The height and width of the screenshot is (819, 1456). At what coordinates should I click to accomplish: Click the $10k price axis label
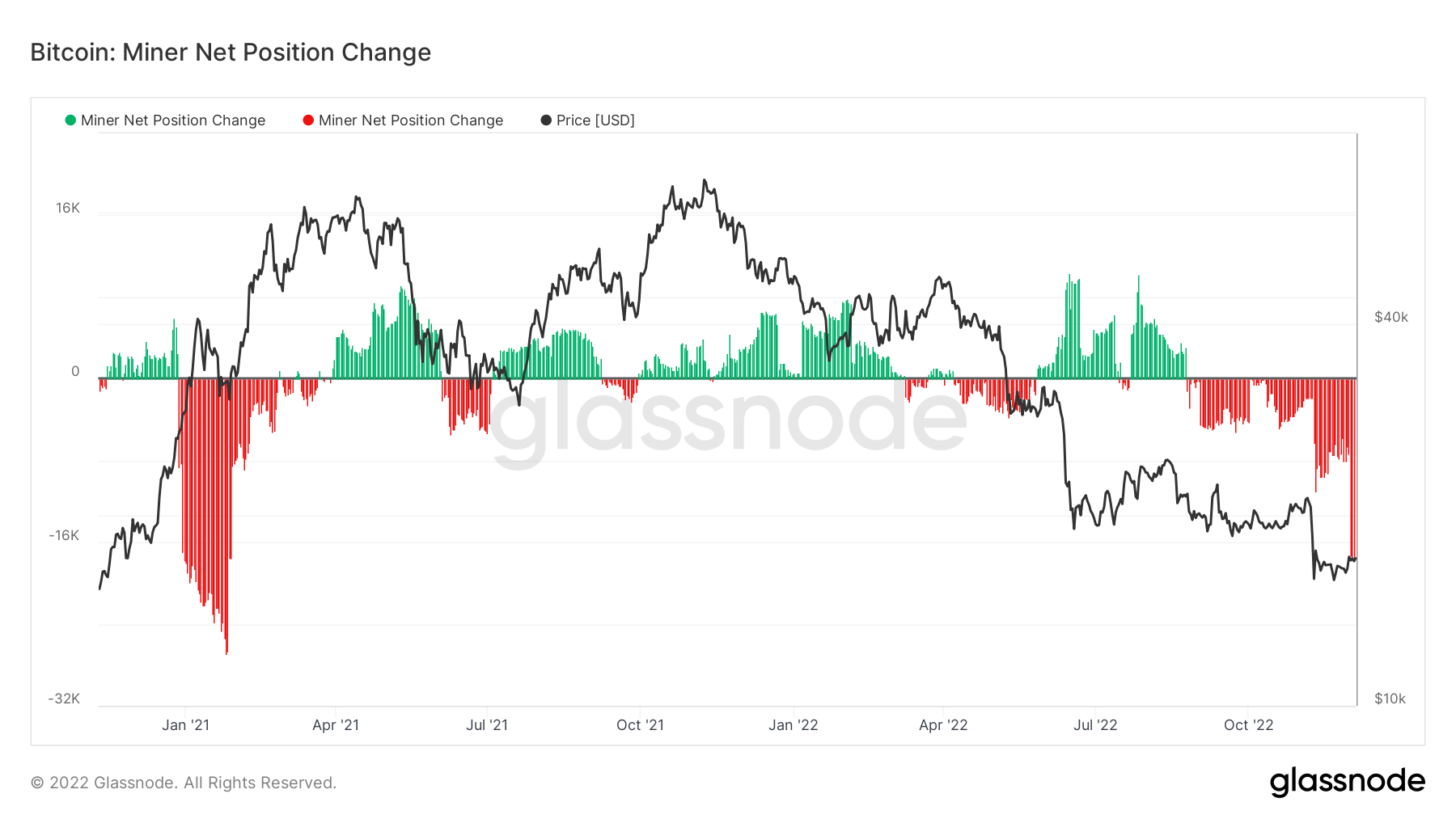1390,699
